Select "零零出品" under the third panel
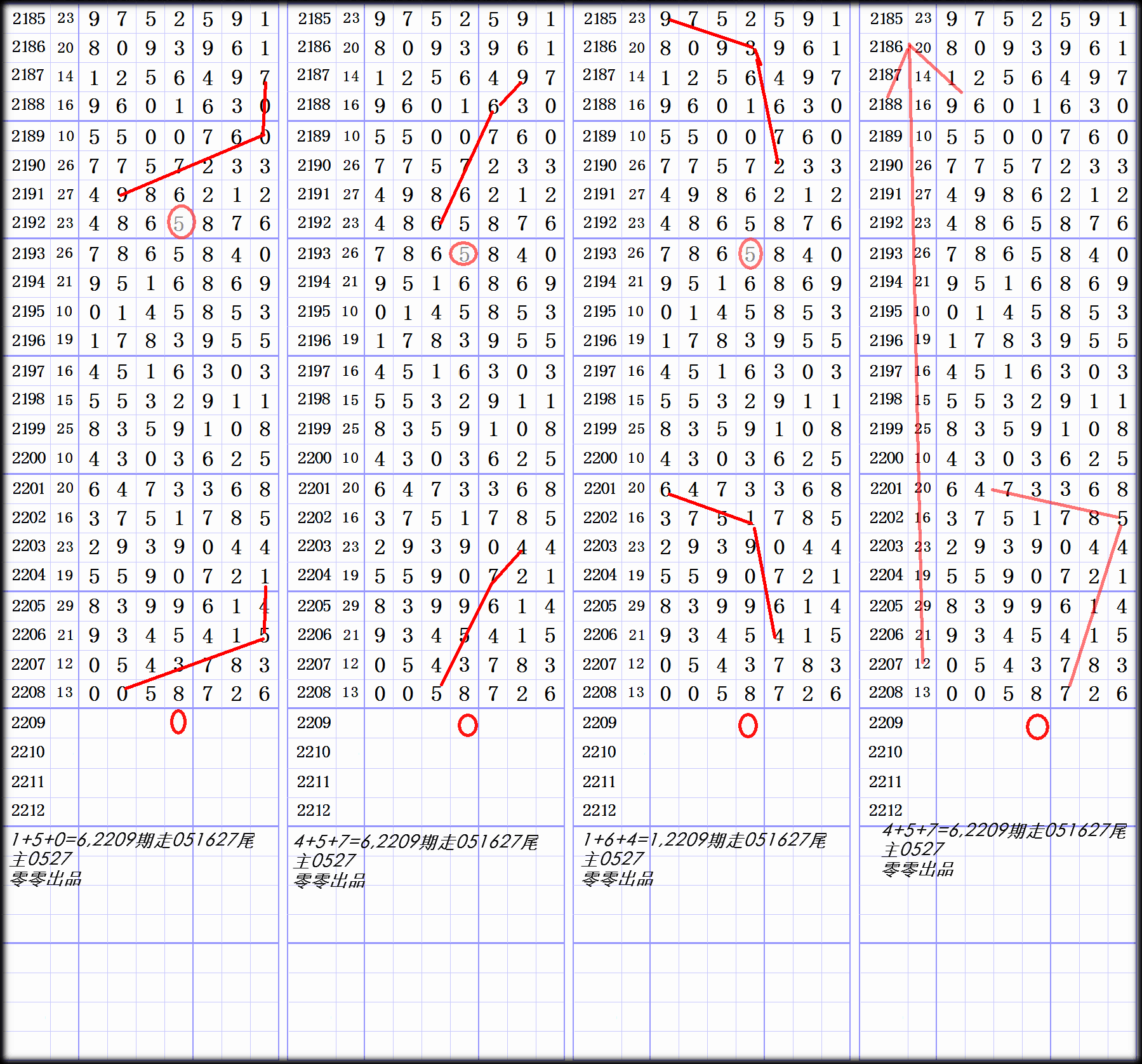The image size is (1142, 1064). (x=618, y=879)
